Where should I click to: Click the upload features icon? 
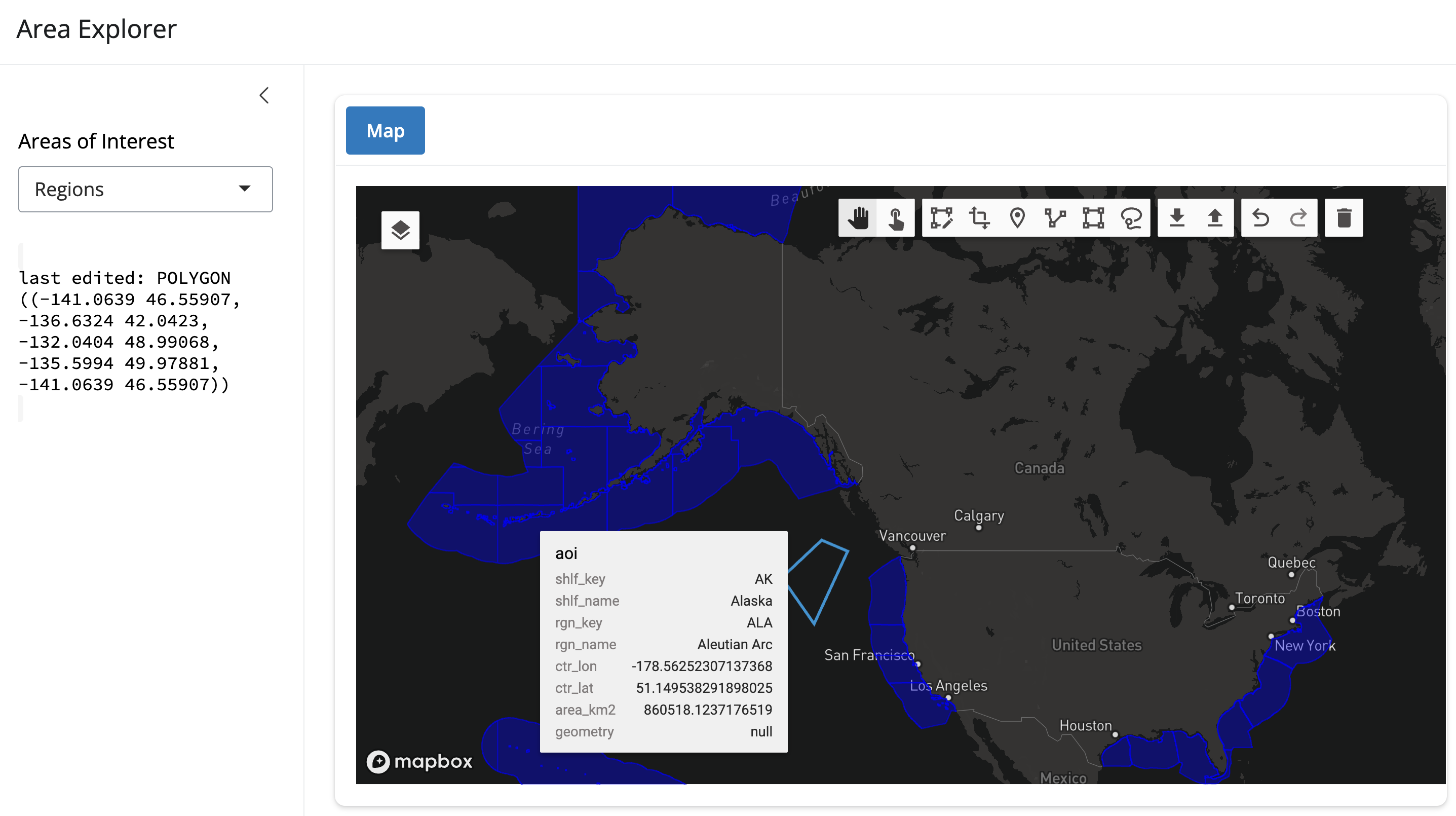1215,218
